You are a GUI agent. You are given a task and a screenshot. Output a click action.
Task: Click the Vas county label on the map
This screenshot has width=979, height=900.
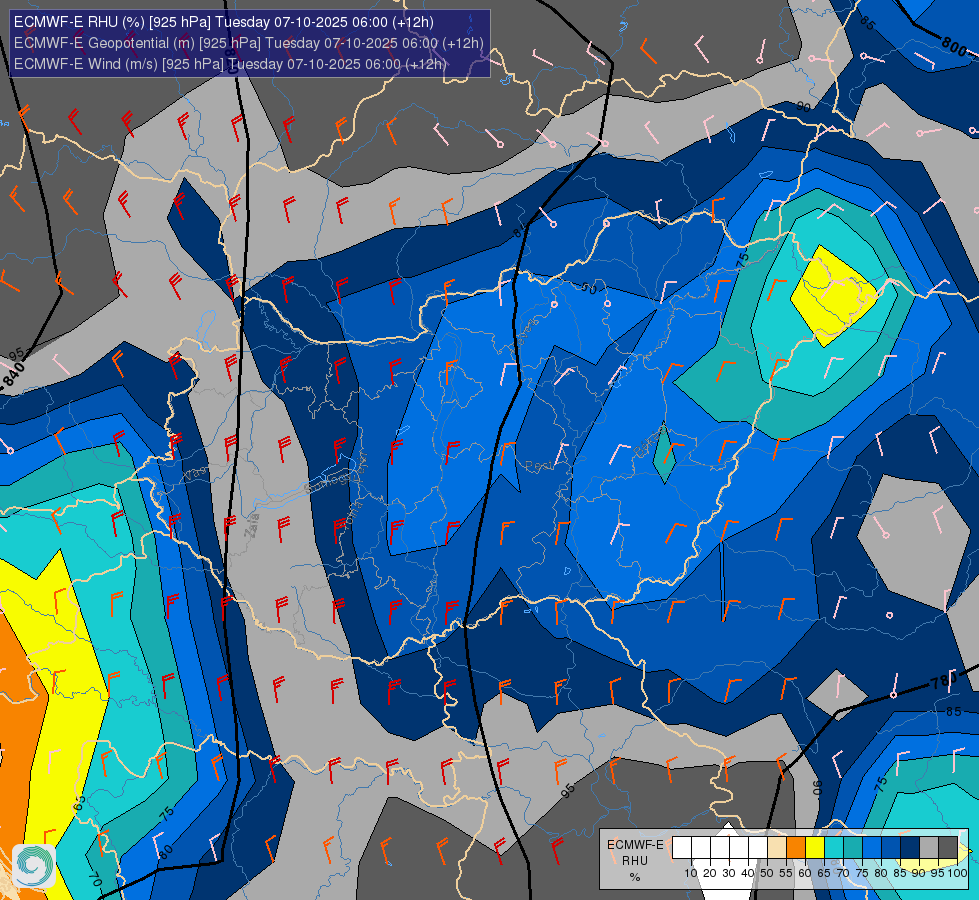(197, 475)
